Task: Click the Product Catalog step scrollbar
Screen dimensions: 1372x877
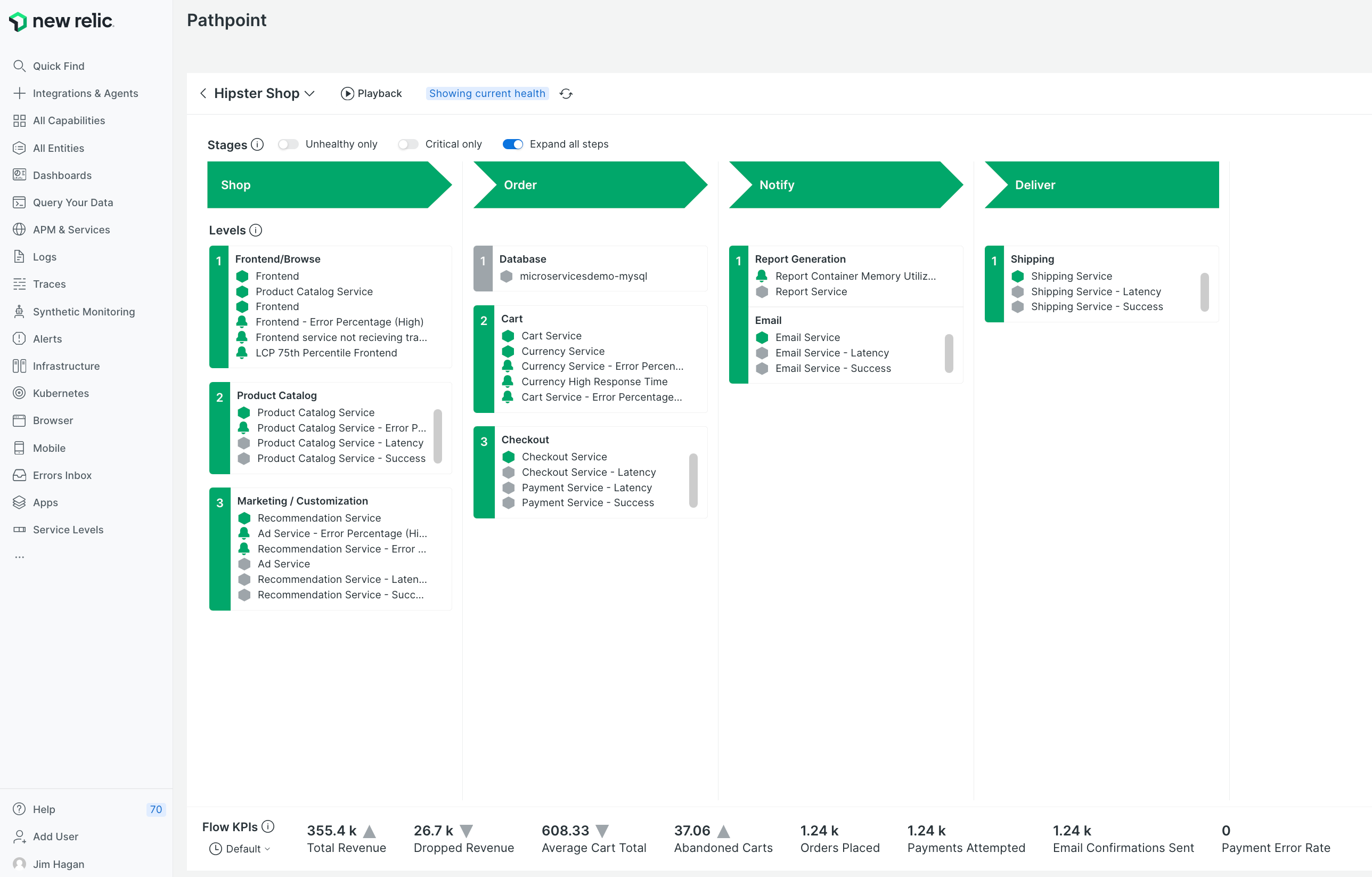Action: [438, 436]
